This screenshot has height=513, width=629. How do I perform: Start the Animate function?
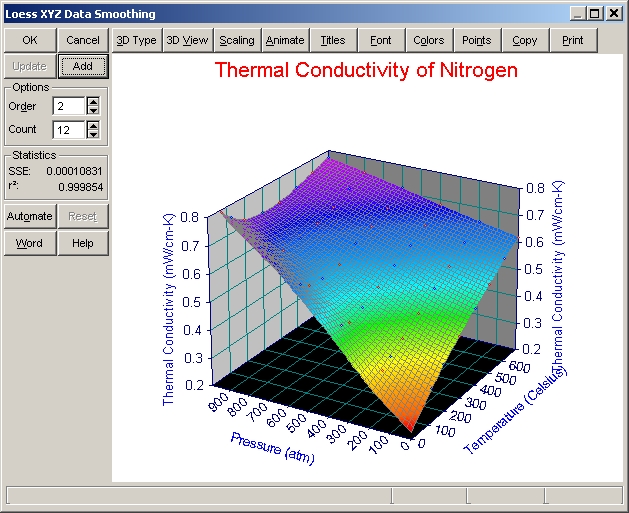click(x=285, y=40)
